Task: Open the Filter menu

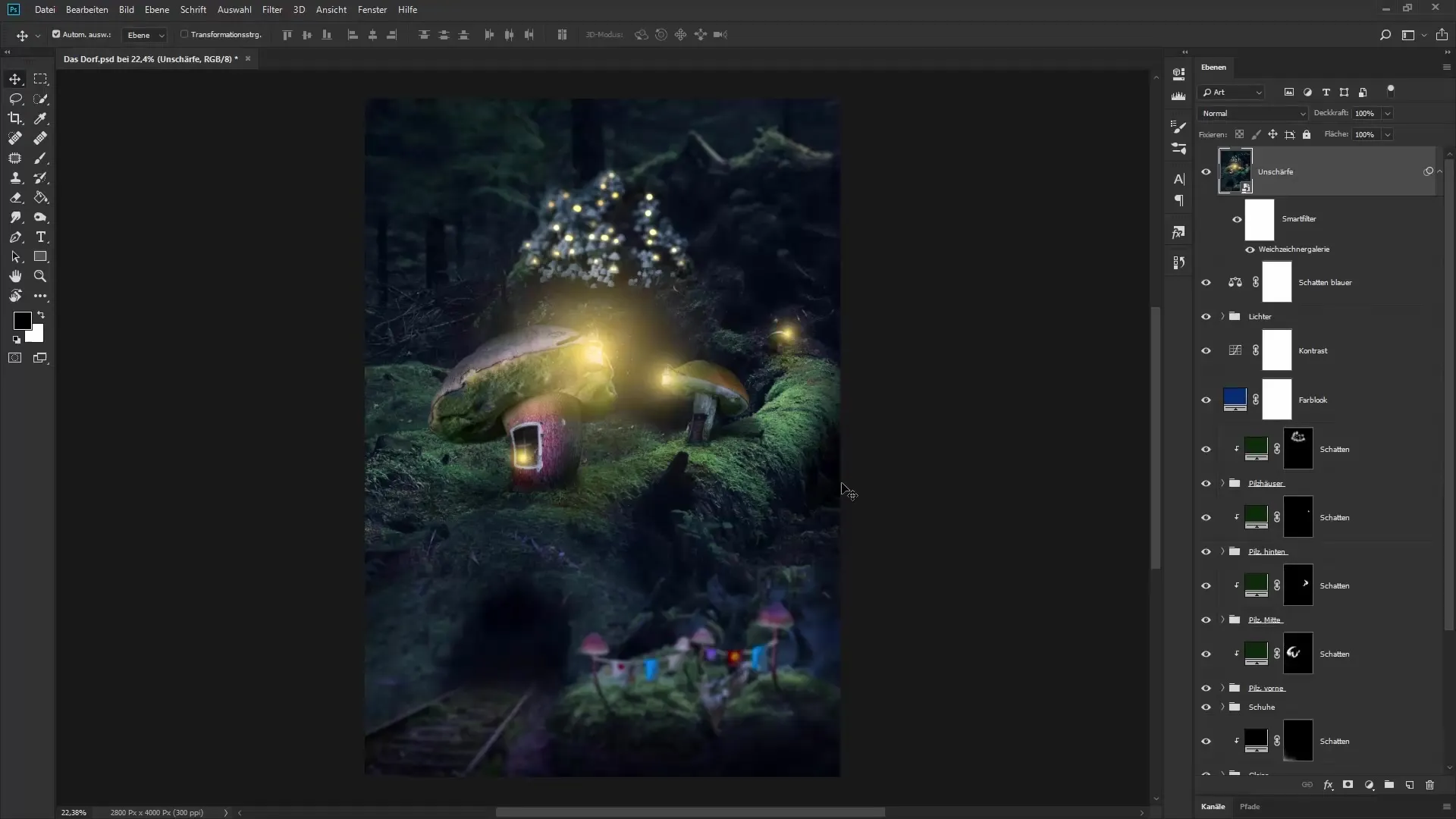Action: 272,10
